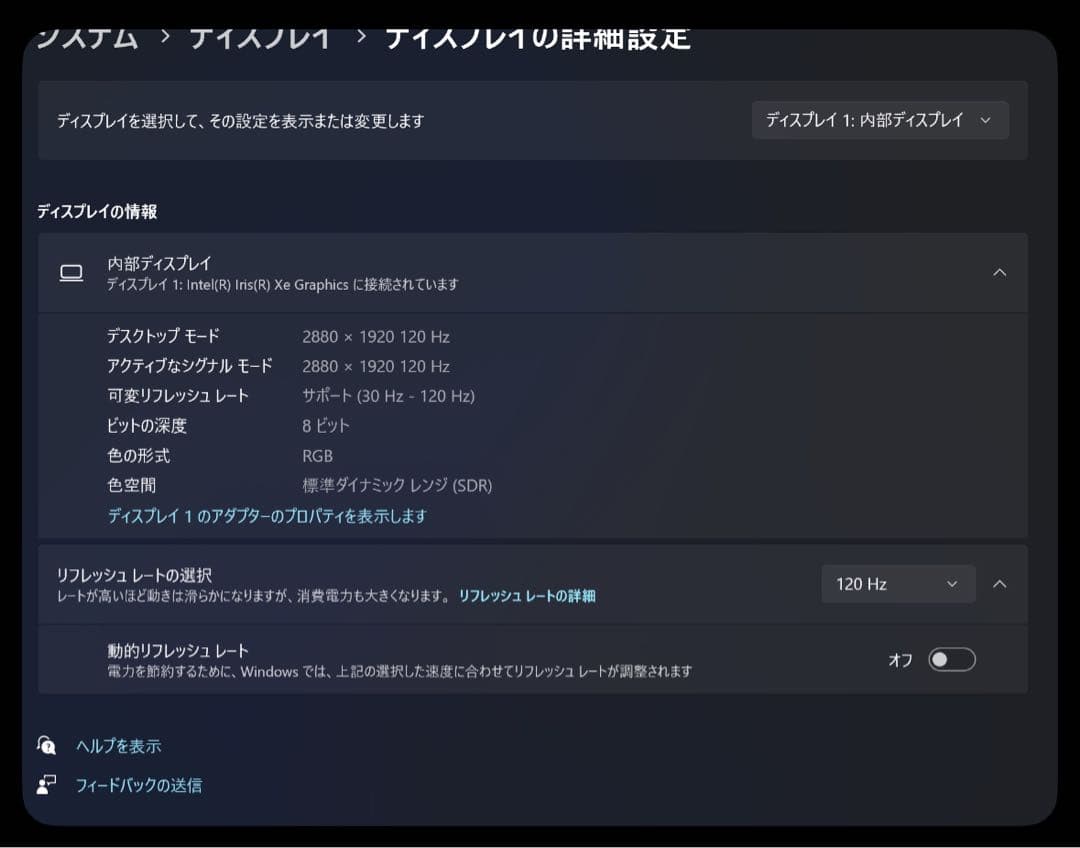Open the リフレッシュ レートの詳細 link

(x=527, y=595)
